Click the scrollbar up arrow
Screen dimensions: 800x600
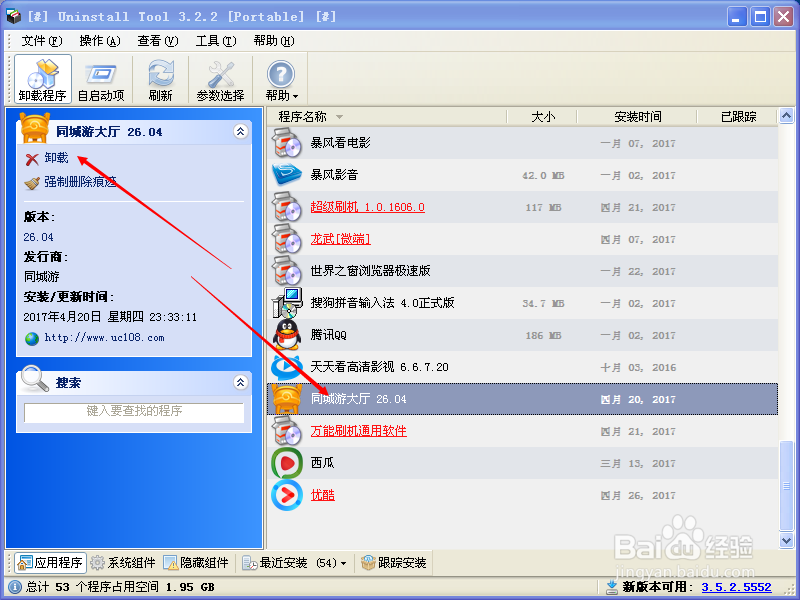786,116
